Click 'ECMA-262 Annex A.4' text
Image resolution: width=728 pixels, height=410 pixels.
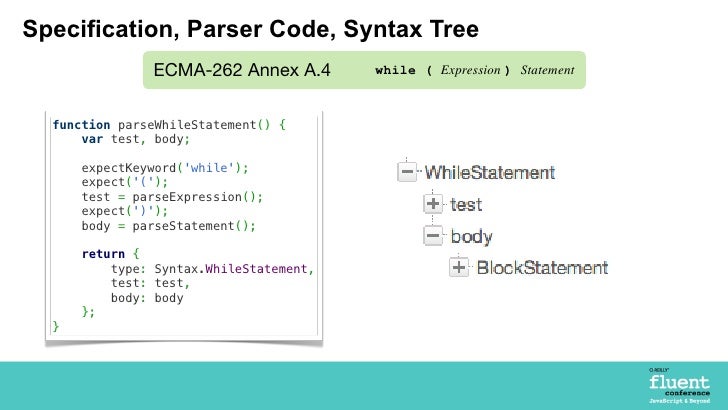pos(242,70)
